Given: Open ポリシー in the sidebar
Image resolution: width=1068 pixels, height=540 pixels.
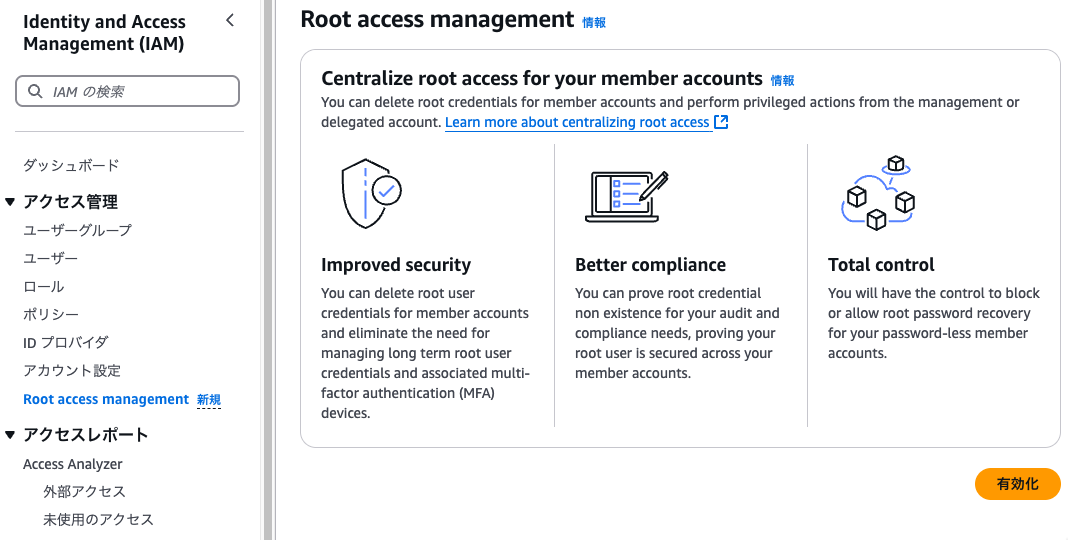Looking at the screenshot, I should [x=51, y=315].
